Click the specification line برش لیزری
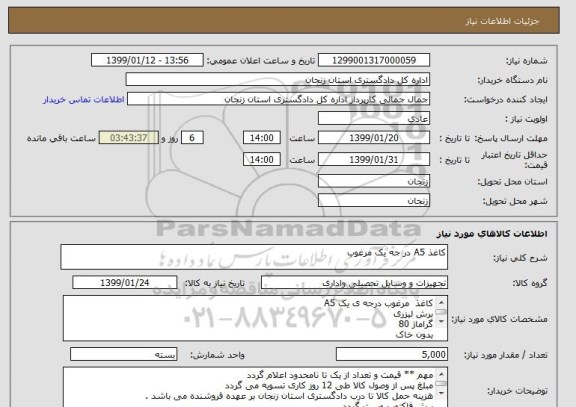 [x=413, y=314]
